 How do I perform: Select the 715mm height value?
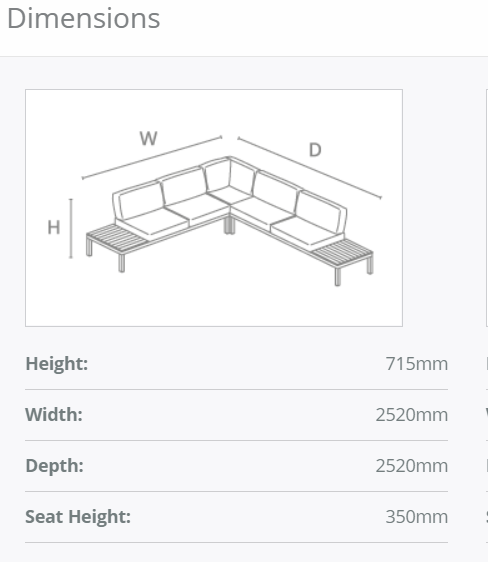click(417, 364)
